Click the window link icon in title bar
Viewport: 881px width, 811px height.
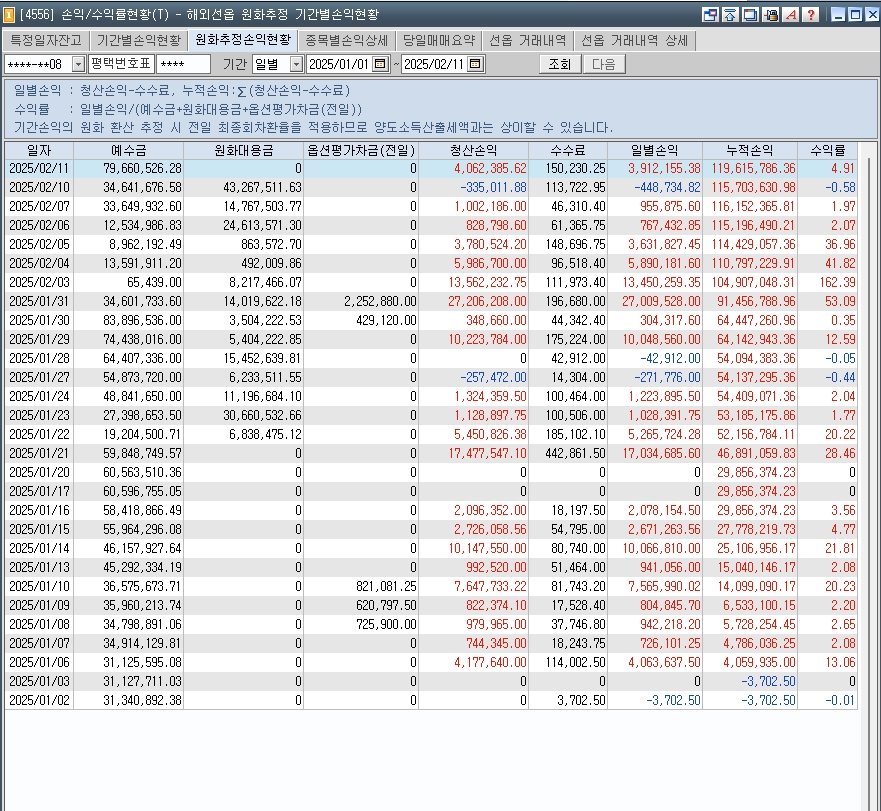click(x=710, y=15)
